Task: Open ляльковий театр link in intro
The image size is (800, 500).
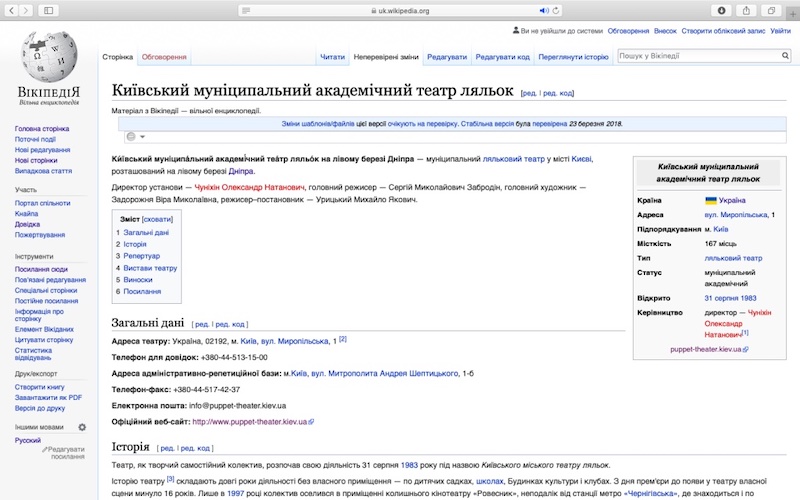Action: point(513,159)
